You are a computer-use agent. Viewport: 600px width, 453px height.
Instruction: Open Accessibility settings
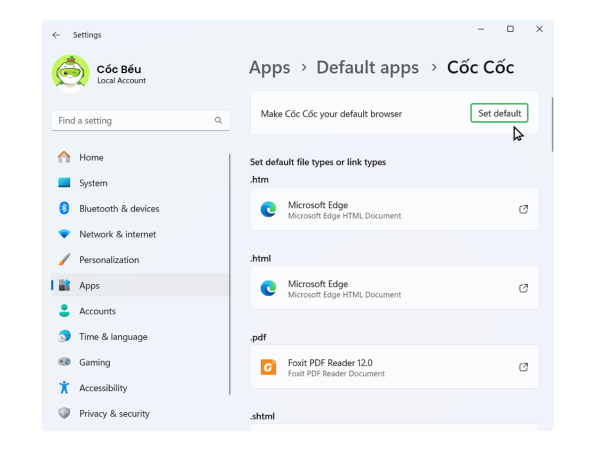point(140,388)
